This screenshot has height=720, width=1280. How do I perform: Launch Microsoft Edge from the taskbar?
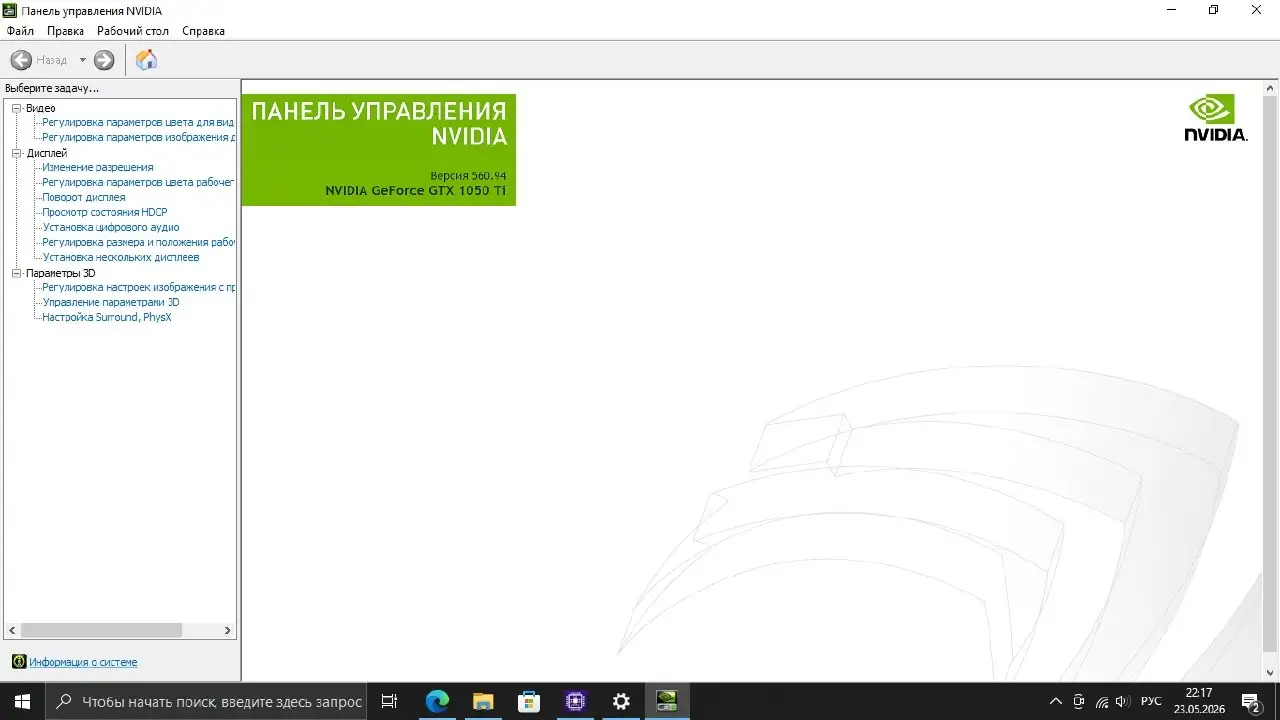point(437,702)
